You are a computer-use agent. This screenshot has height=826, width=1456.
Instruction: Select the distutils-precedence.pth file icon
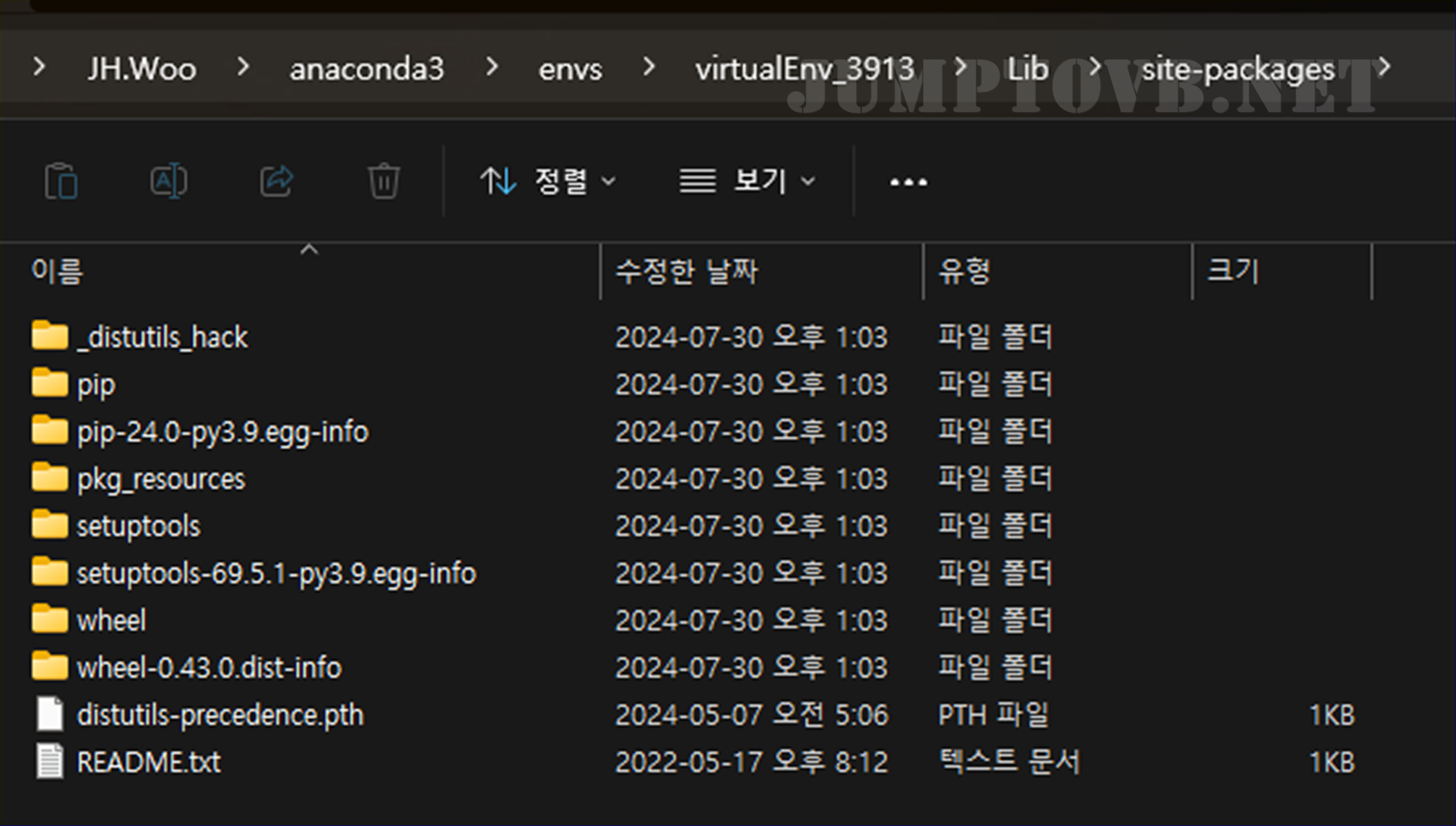click(x=50, y=715)
